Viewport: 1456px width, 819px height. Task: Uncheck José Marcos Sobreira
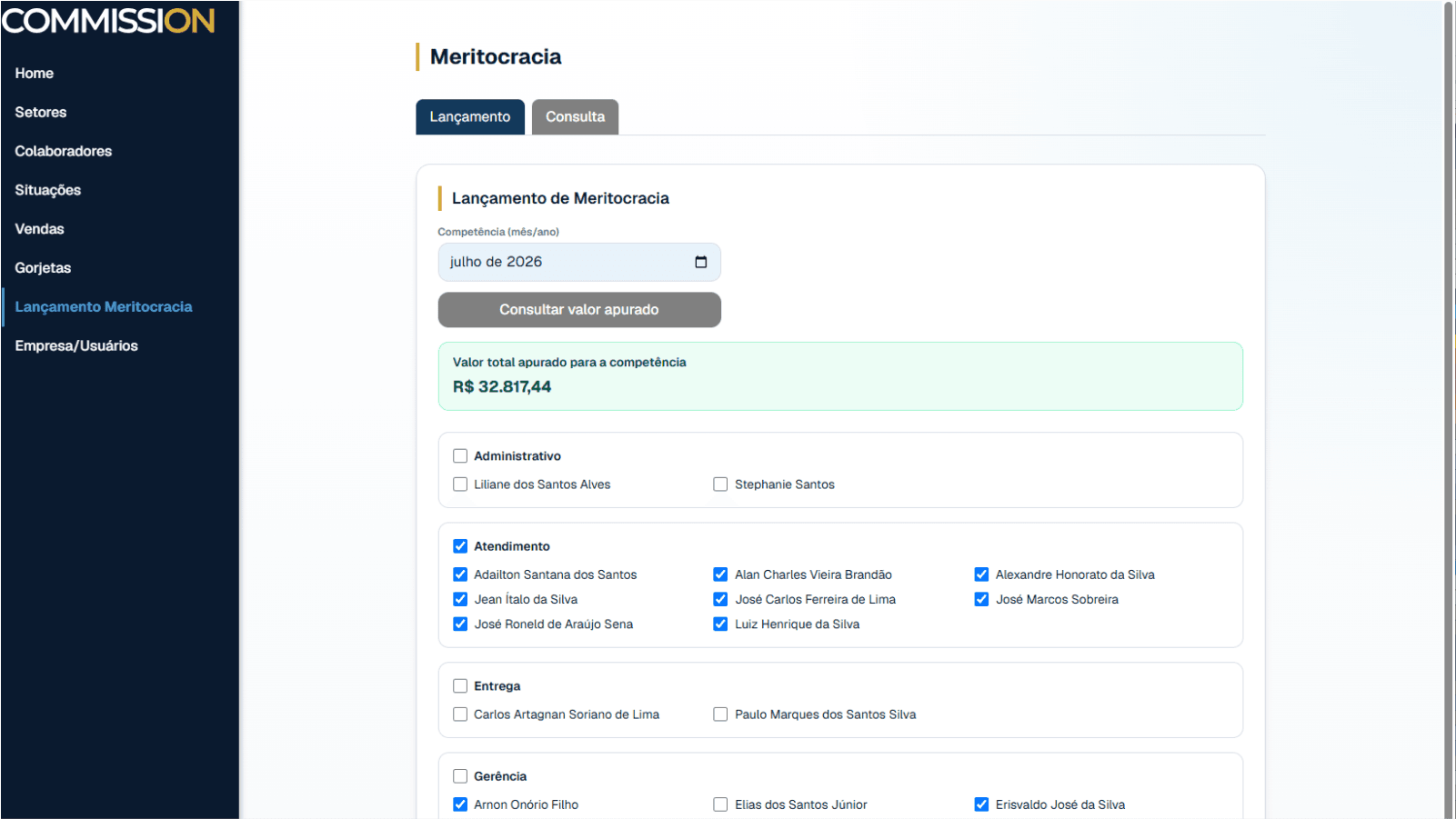(981, 599)
